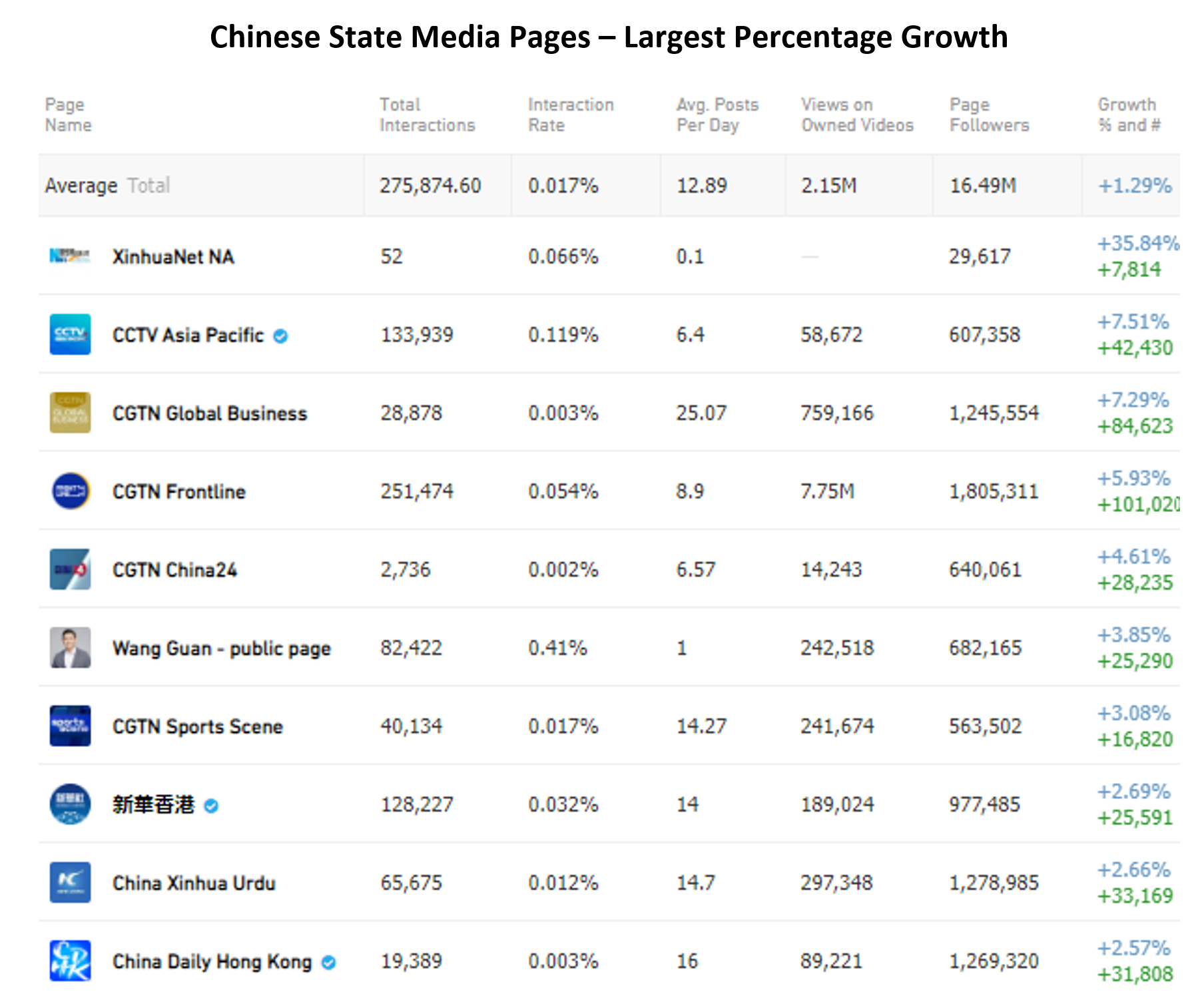Open the China Xinhua Urdu logo
1204x1004 pixels.
pos(70,882)
